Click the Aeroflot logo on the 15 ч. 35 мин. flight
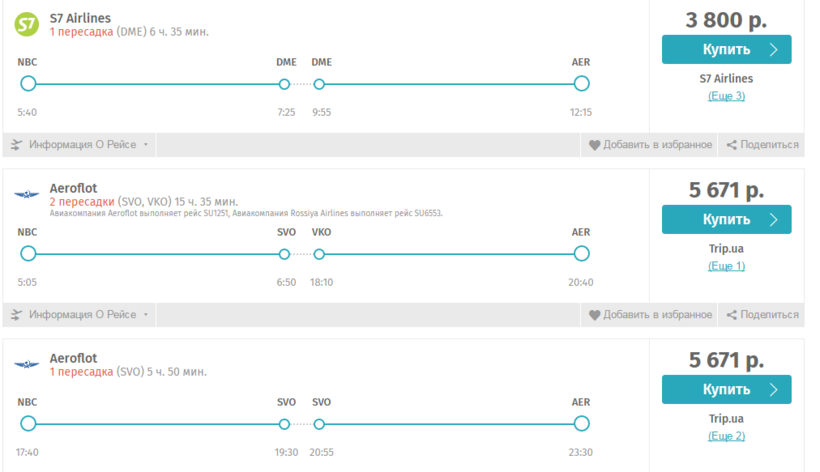820x472 pixels. click(x=27, y=193)
